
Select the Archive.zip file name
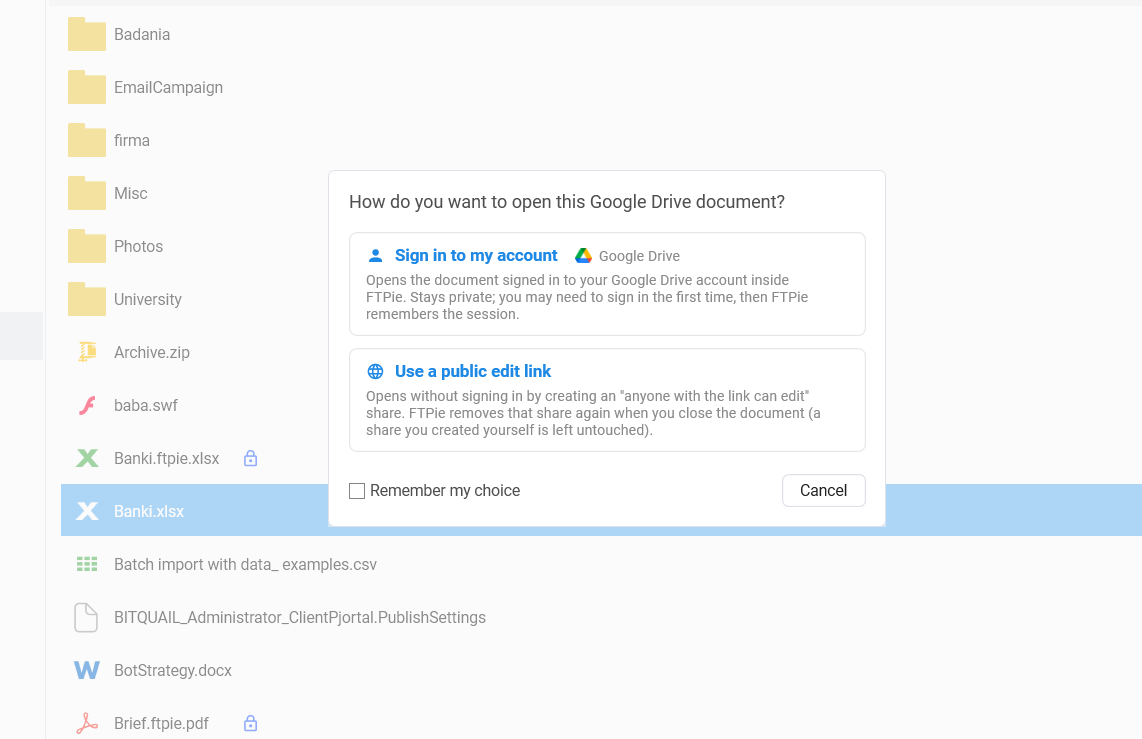[x=151, y=352]
